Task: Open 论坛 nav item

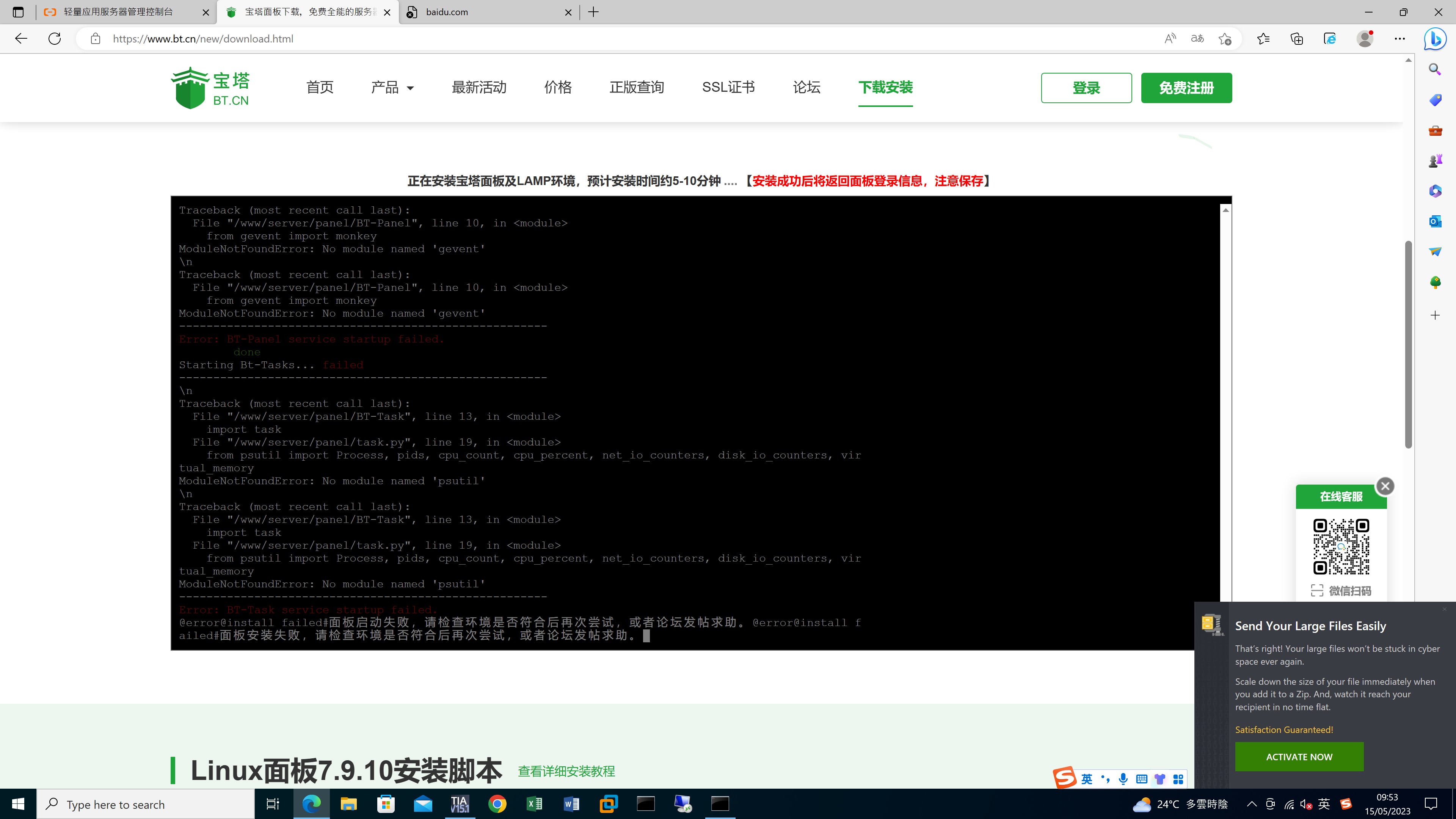Action: pyautogui.click(x=806, y=87)
